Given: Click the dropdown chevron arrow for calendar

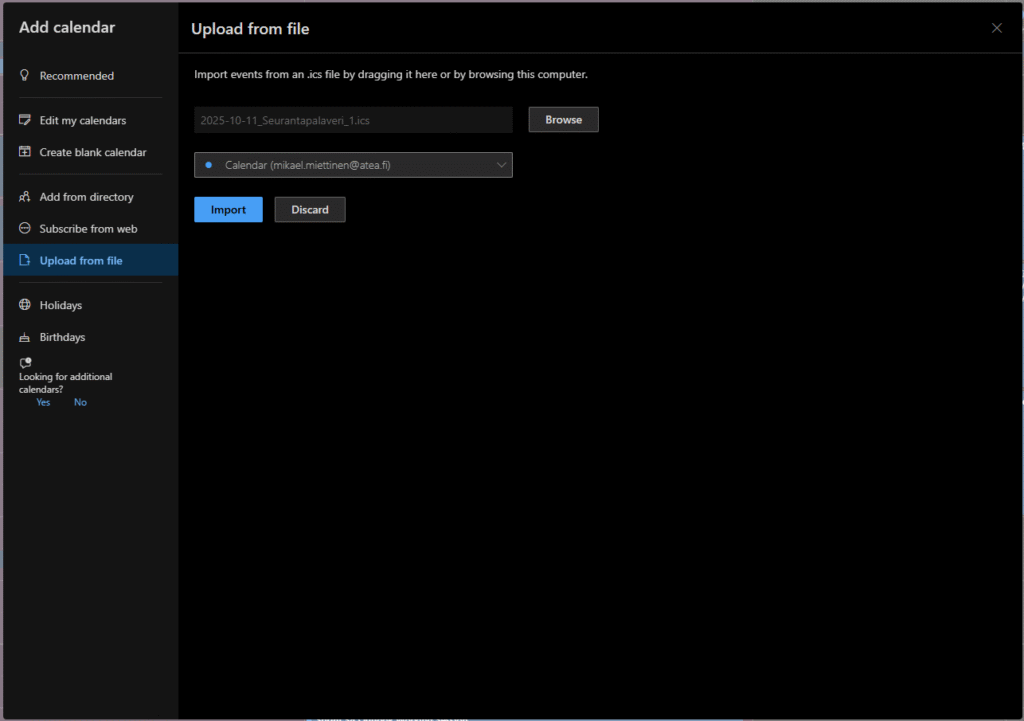Looking at the screenshot, I should tap(501, 165).
